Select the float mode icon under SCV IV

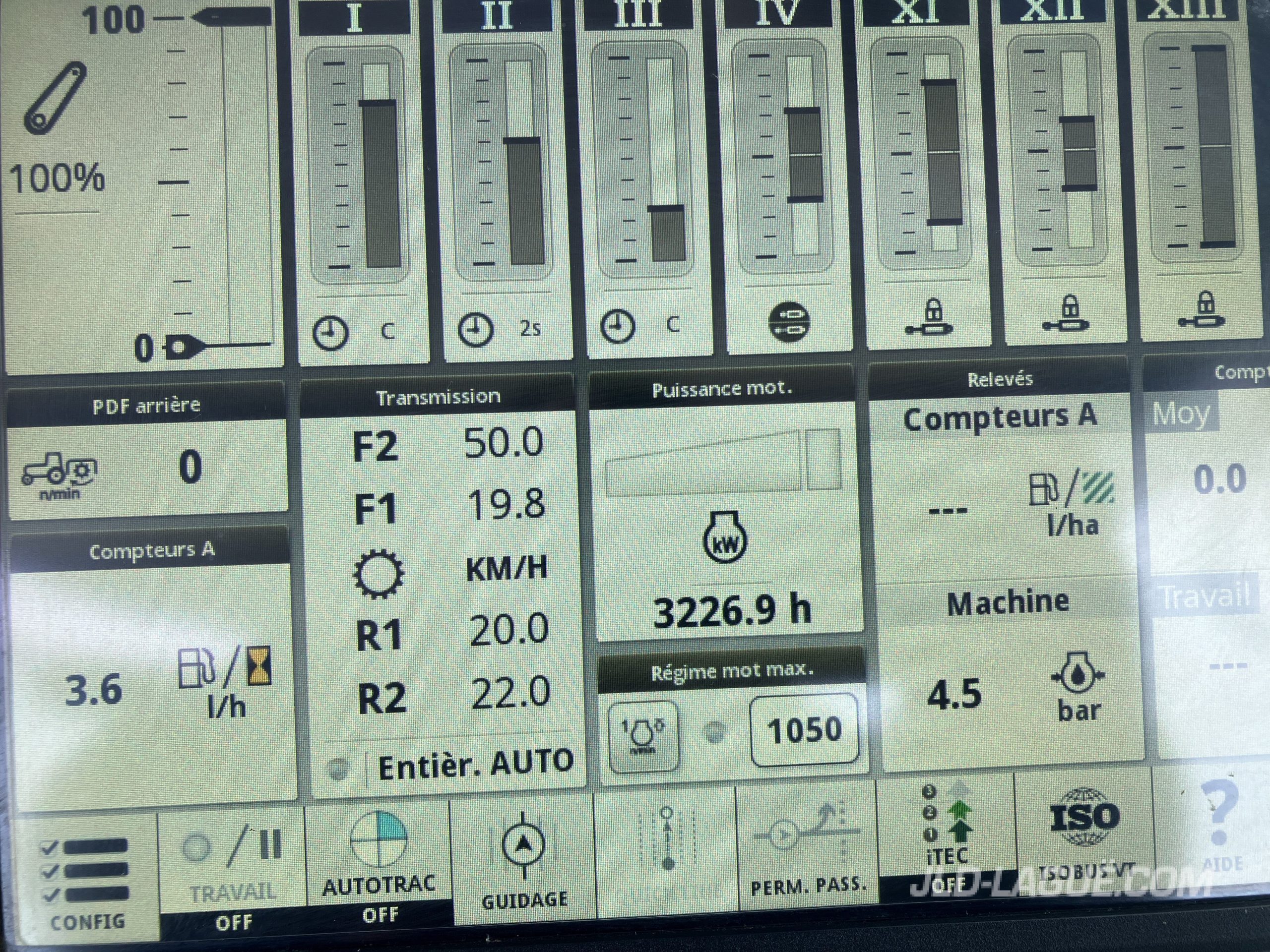pyautogui.click(x=789, y=322)
